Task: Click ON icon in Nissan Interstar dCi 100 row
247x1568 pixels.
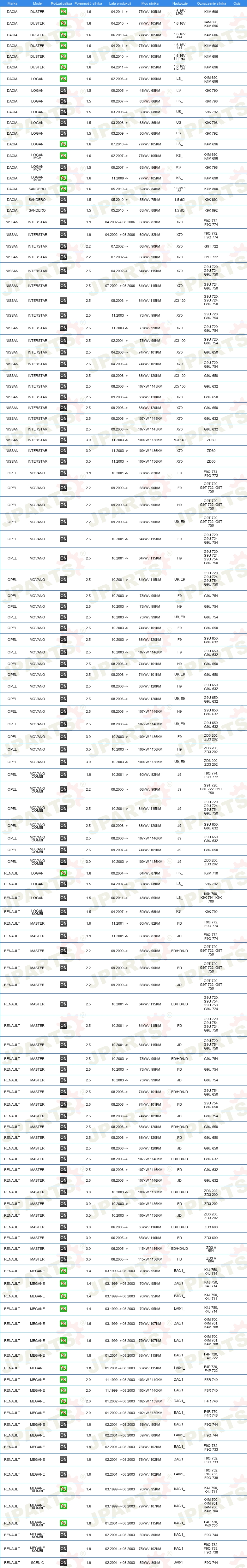Action: (x=63, y=341)
